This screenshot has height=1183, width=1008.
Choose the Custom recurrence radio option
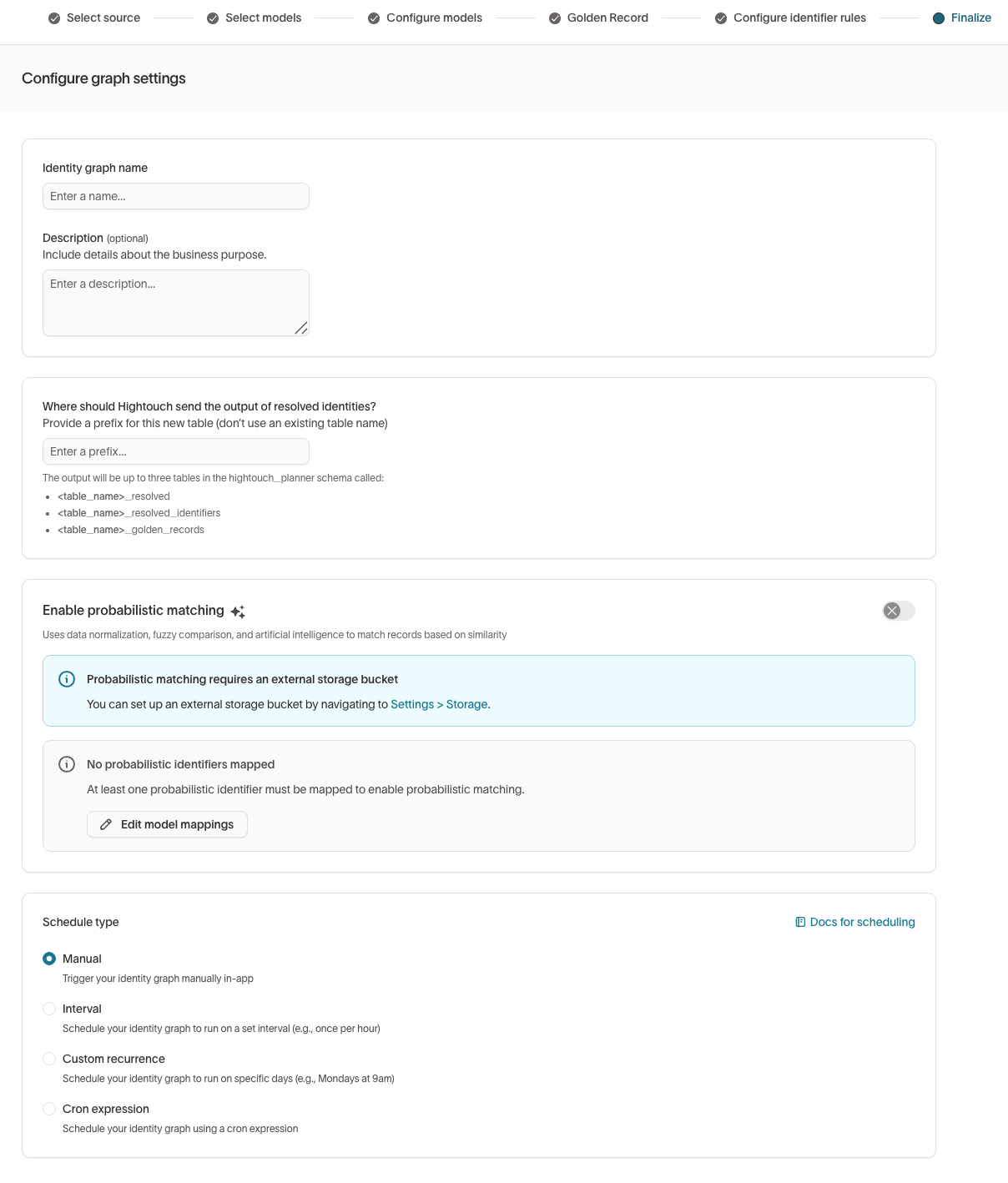pos(49,1059)
